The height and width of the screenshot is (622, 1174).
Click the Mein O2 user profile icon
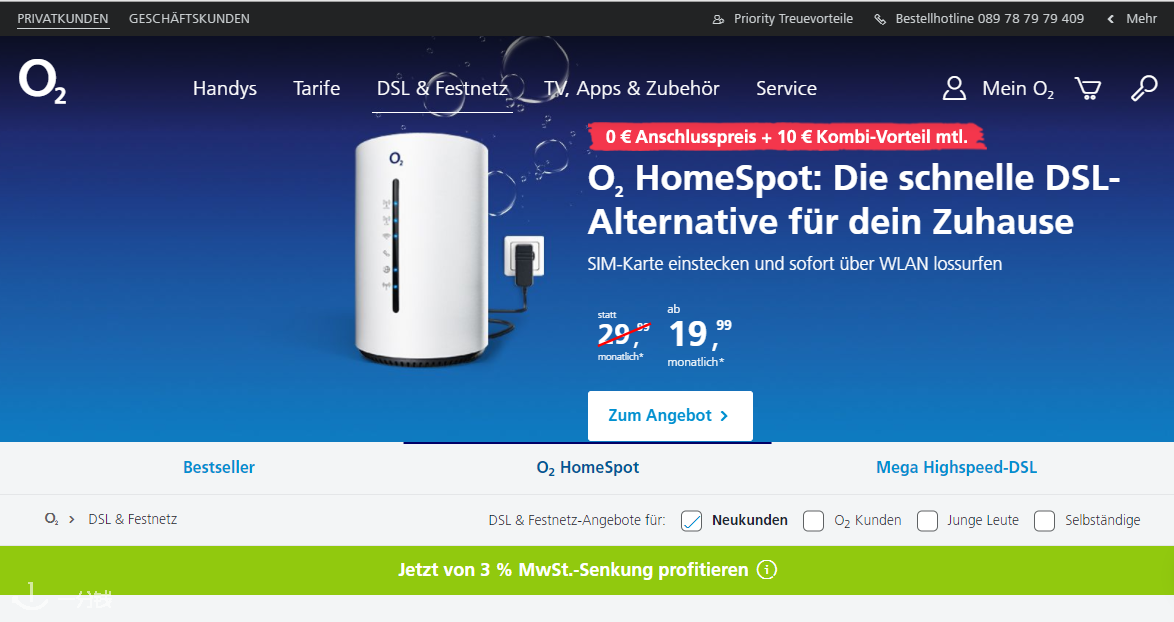(954, 88)
